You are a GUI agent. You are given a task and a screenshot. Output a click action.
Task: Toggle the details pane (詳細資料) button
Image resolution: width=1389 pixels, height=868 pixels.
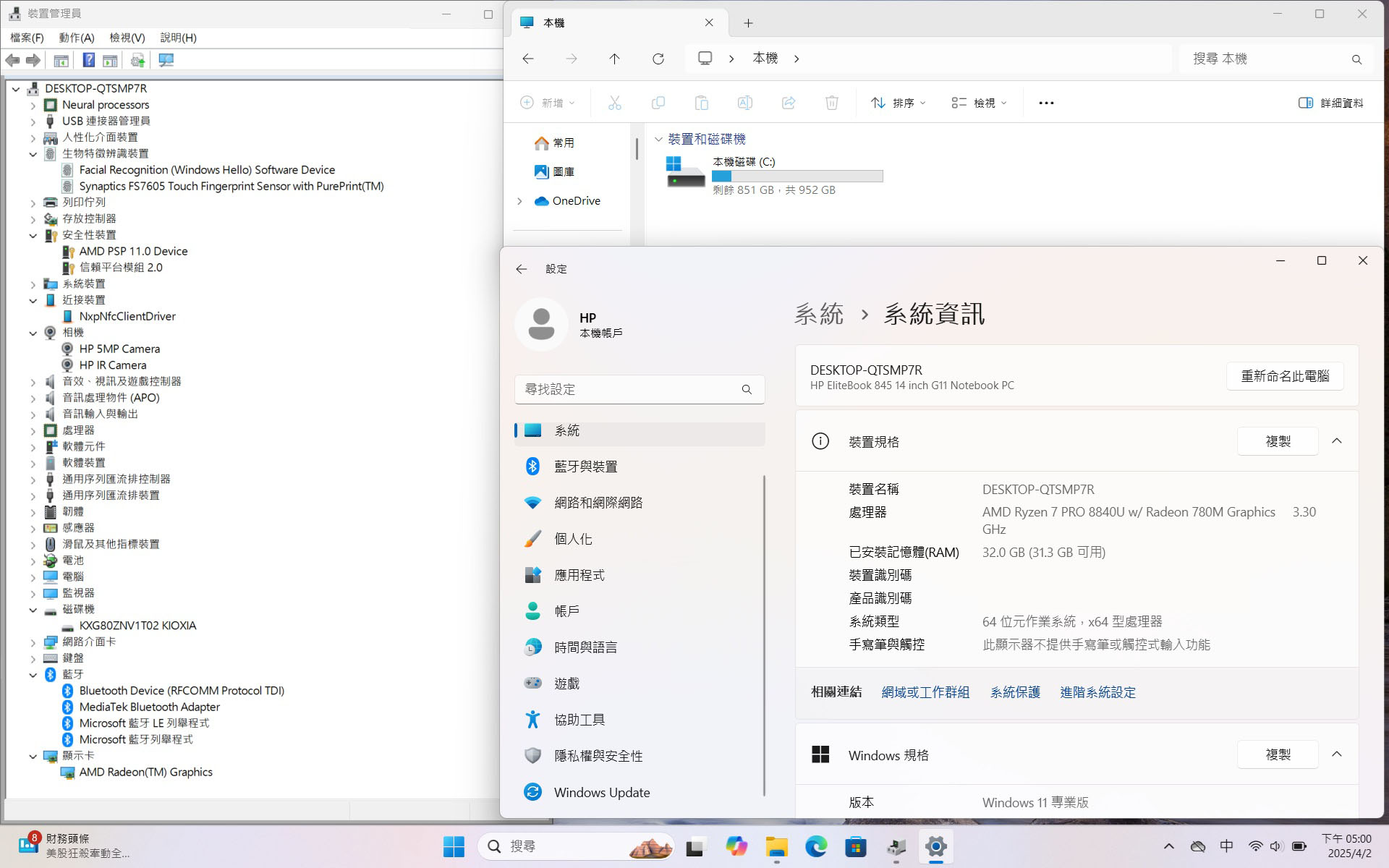point(1331,103)
